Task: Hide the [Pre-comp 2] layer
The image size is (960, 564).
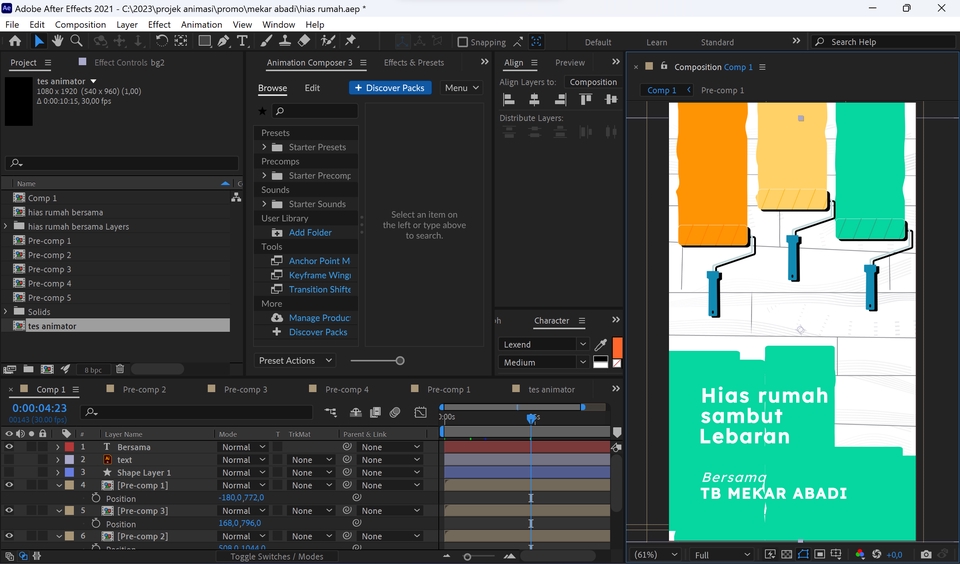Action: pyautogui.click(x=9, y=536)
